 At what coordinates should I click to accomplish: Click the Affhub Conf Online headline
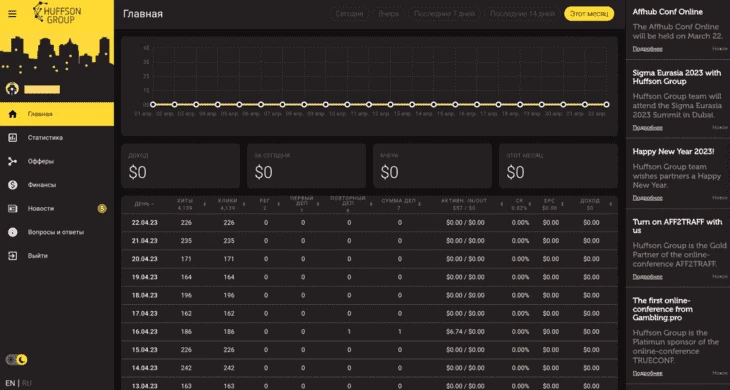668,12
